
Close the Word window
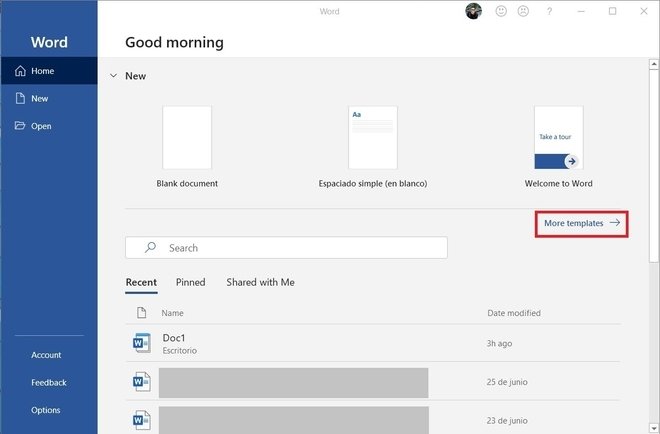(644, 11)
